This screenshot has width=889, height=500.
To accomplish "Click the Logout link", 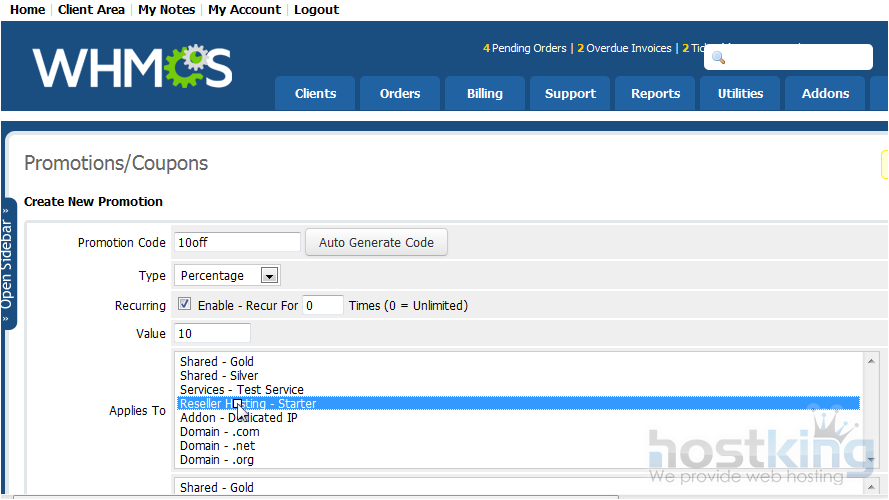I will [x=316, y=10].
